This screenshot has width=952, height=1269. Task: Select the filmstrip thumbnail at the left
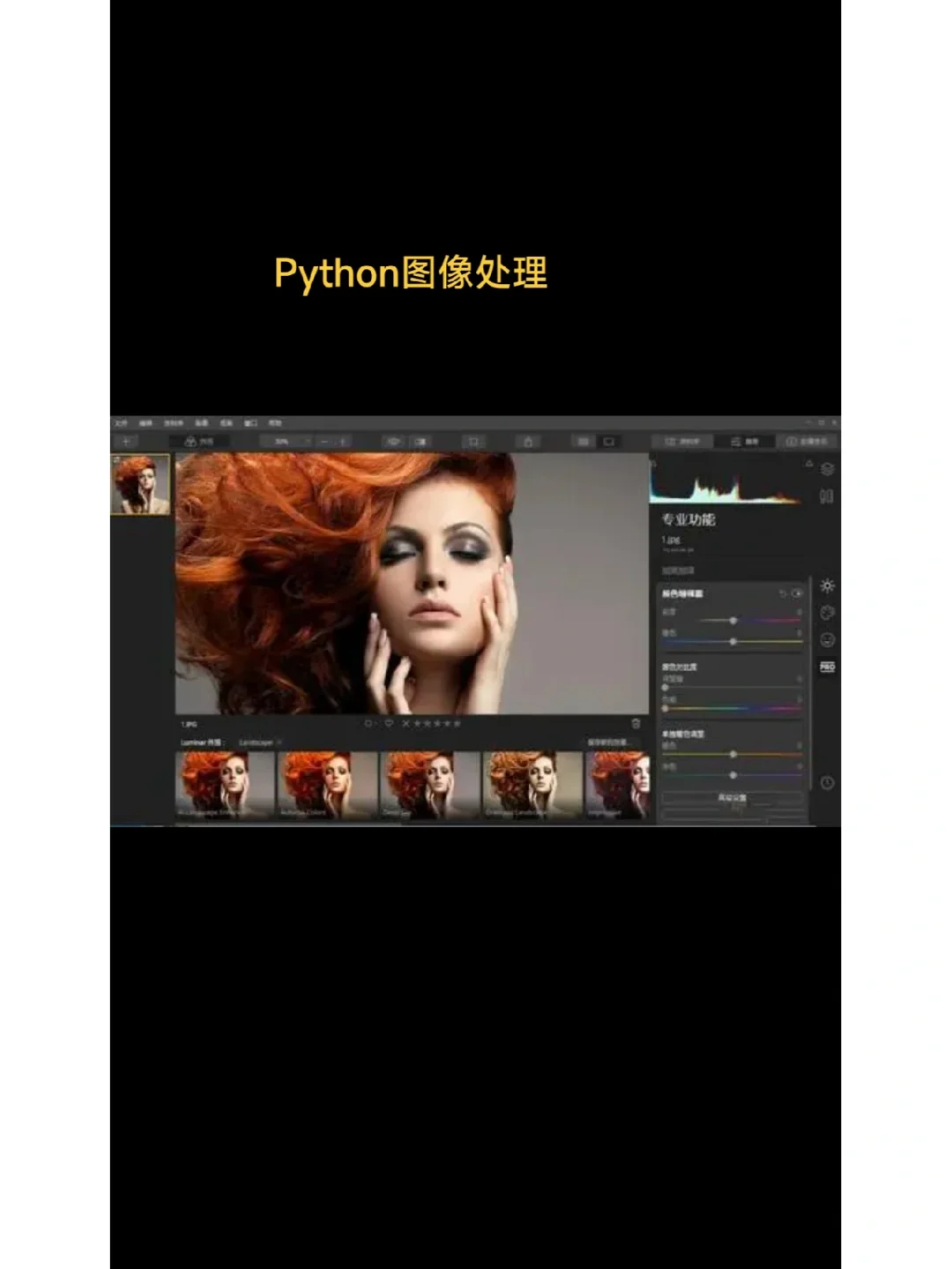click(x=140, y=484)
